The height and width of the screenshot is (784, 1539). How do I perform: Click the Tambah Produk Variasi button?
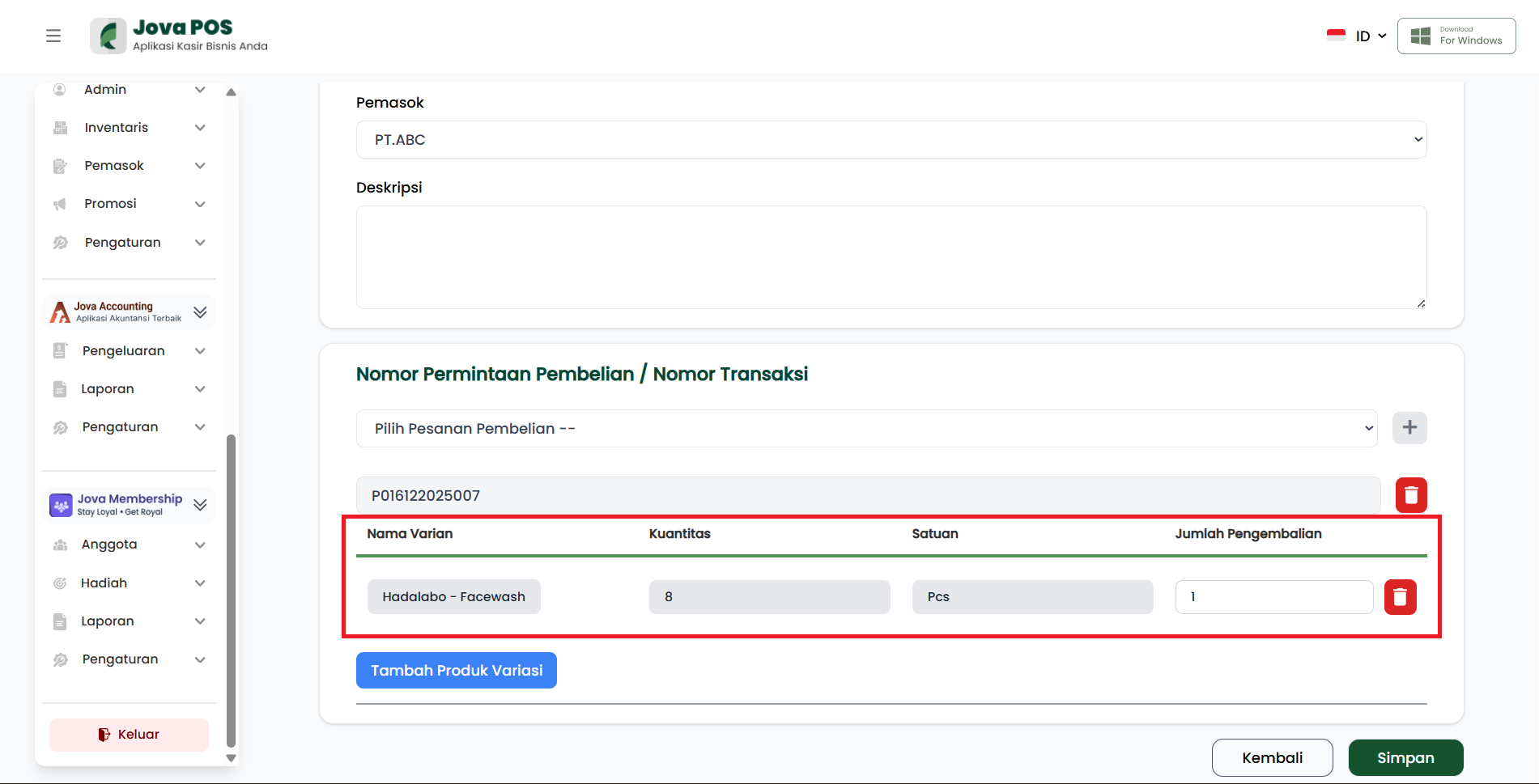pos(457,671)
